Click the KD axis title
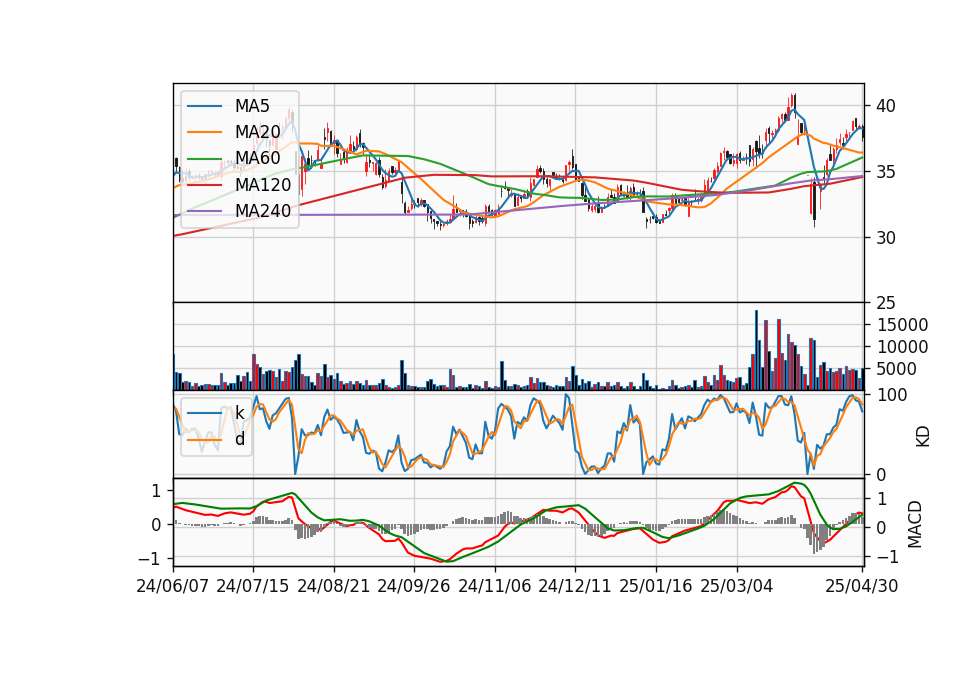This screenshot has height=690, width=960. [923, 437]
